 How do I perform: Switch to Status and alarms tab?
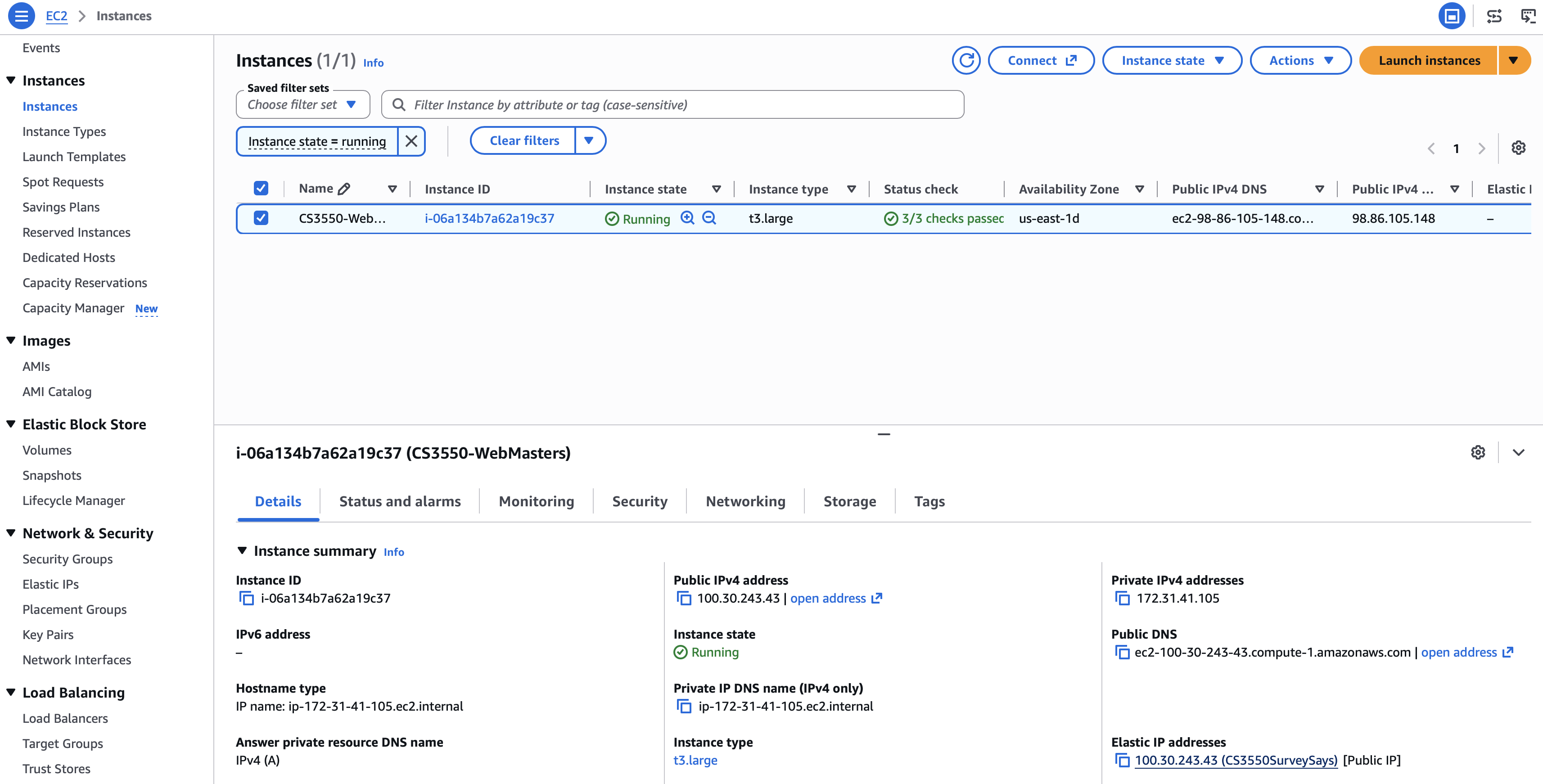[400, 501]
